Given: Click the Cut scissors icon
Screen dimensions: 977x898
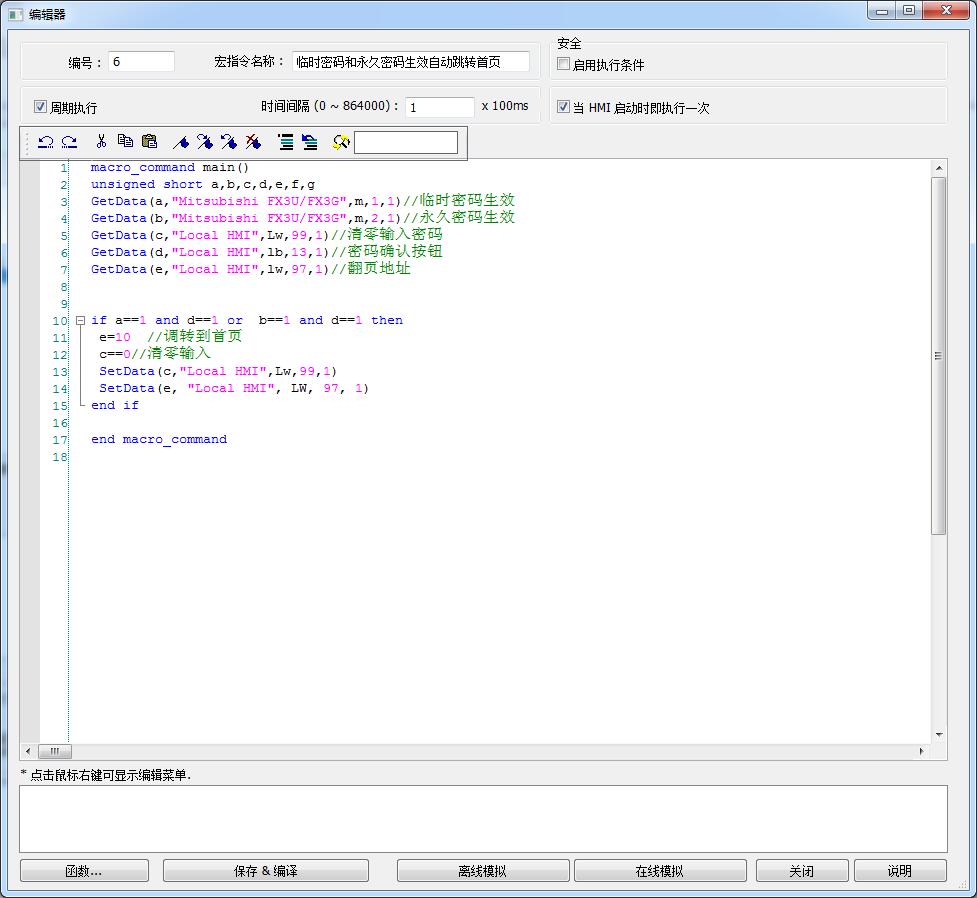Looking at the screenshot, I should pos(101,142).
